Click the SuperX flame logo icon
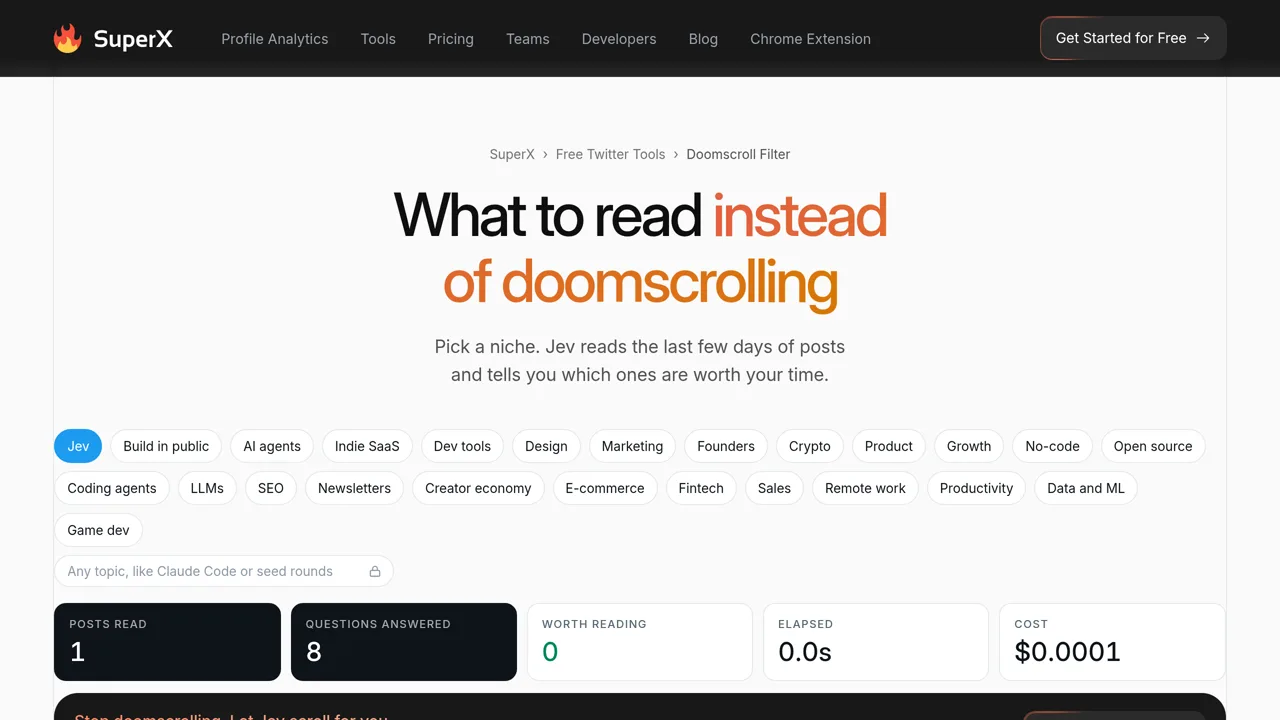 point(67,39)
